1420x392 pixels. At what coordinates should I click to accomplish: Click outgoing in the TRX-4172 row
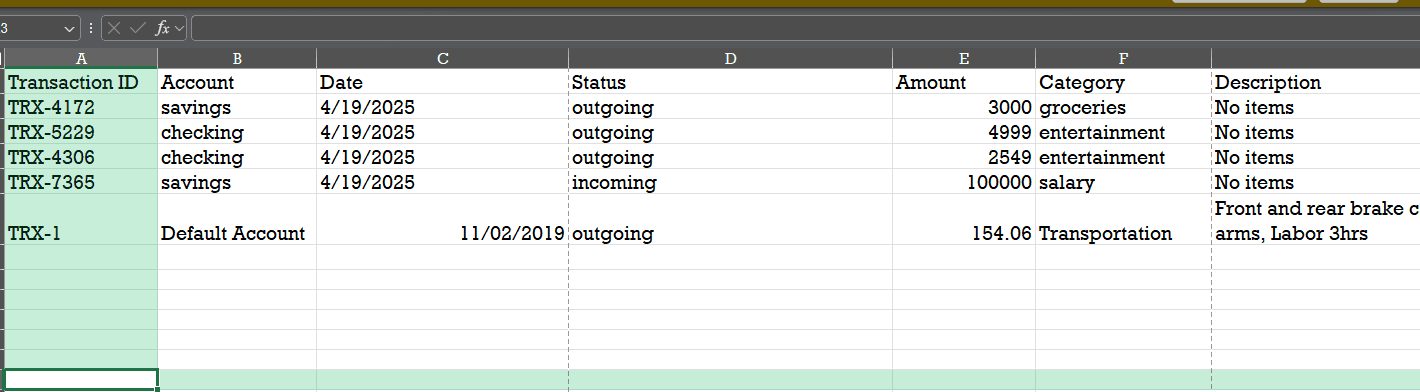(730, 107)
